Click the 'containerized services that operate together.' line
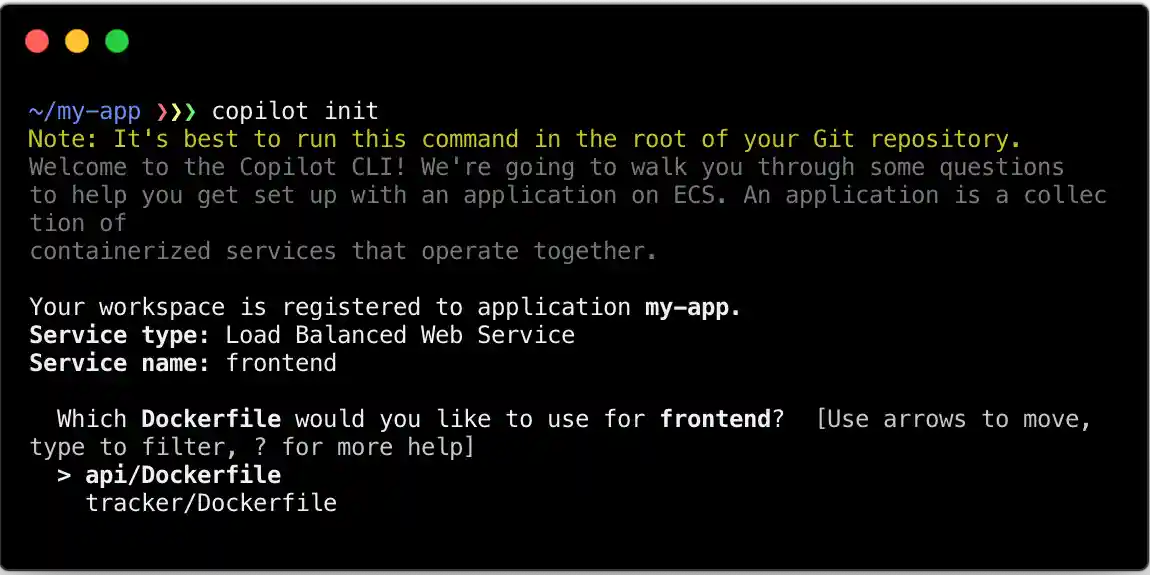This screenshot has width=1150, height=575. point(343,251)
